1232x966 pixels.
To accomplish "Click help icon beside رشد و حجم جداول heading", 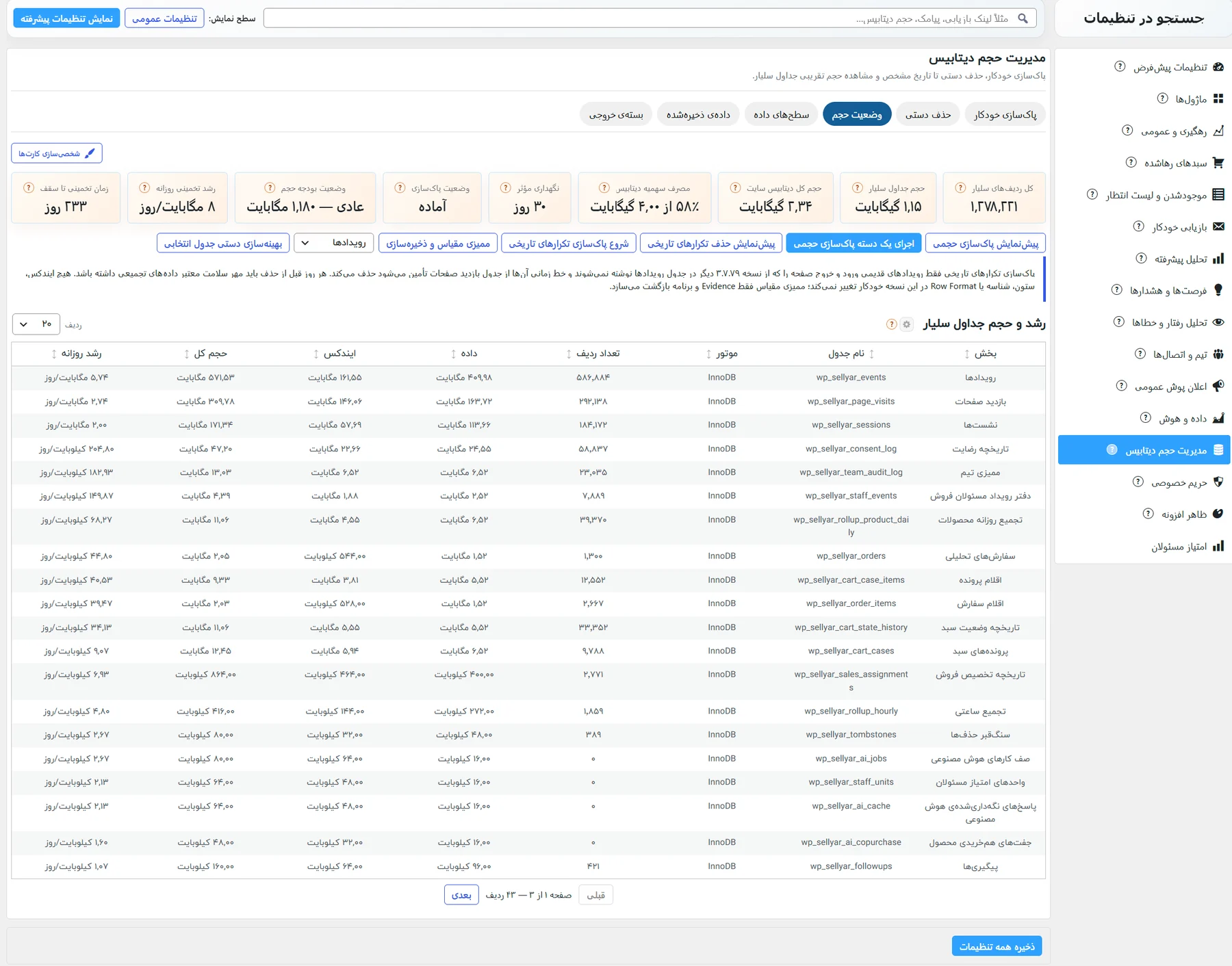I will click(x=891, y=324).
